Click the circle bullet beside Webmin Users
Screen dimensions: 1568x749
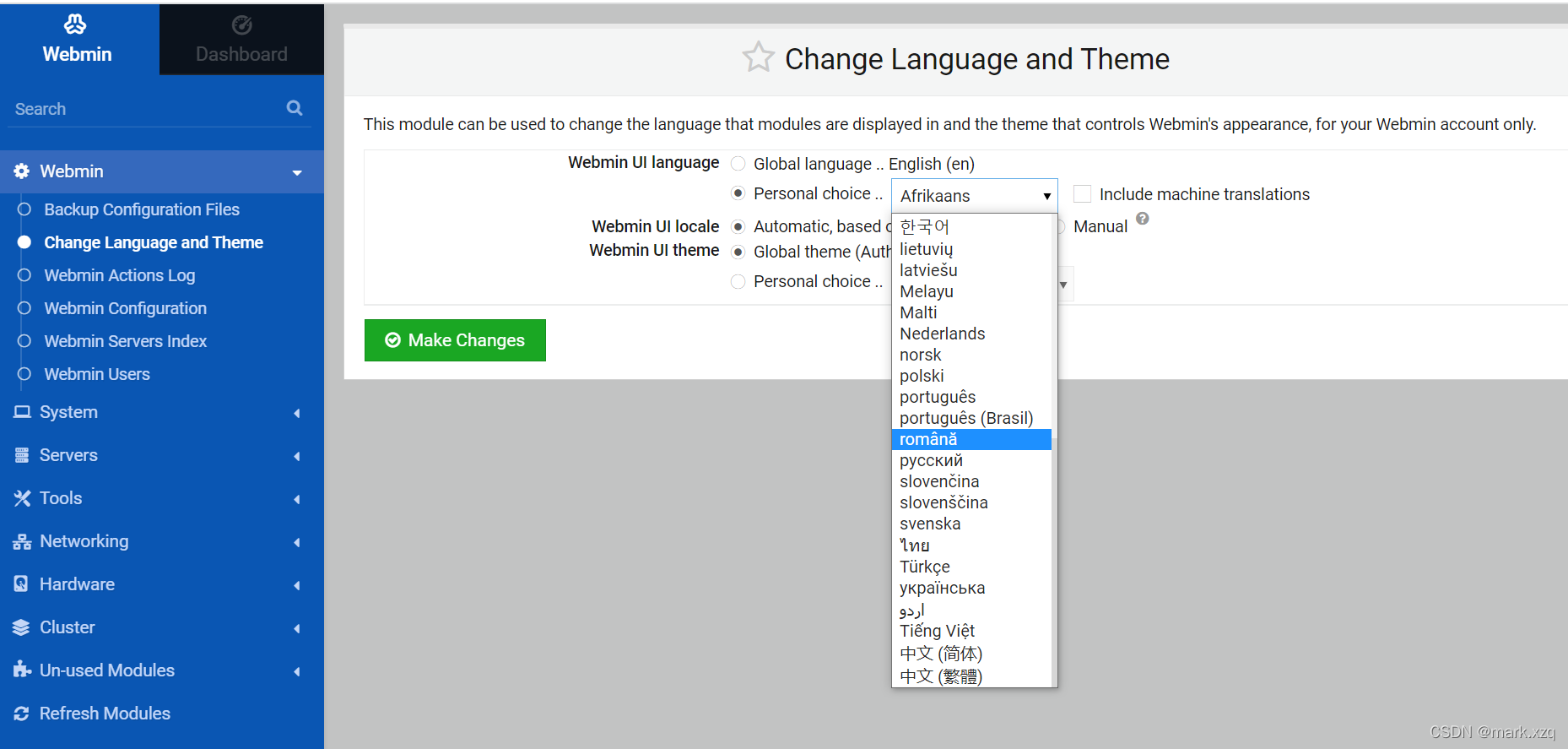coord(24,374)
